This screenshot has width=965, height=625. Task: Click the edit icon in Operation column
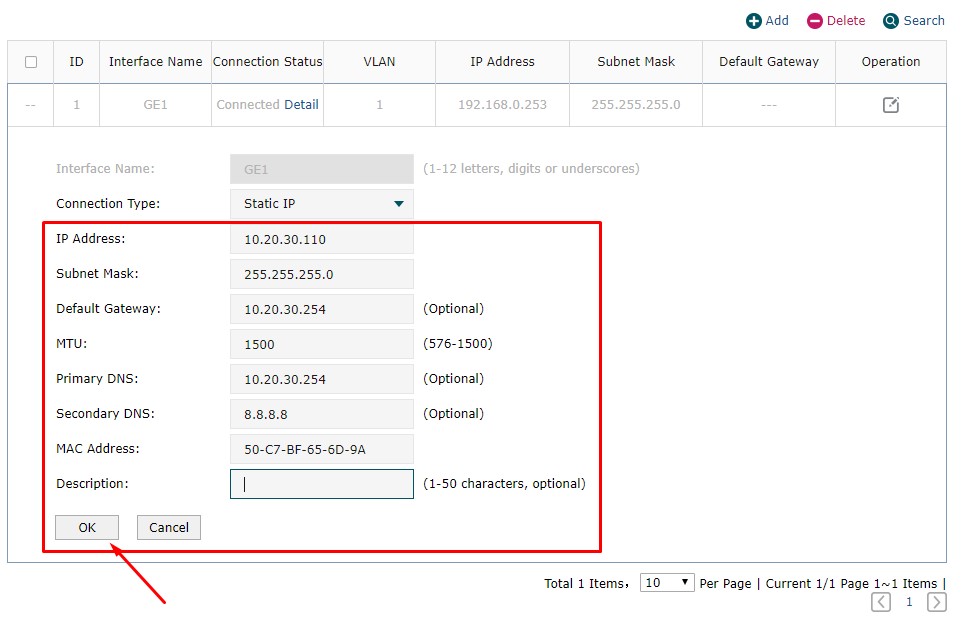pos(891,105)
